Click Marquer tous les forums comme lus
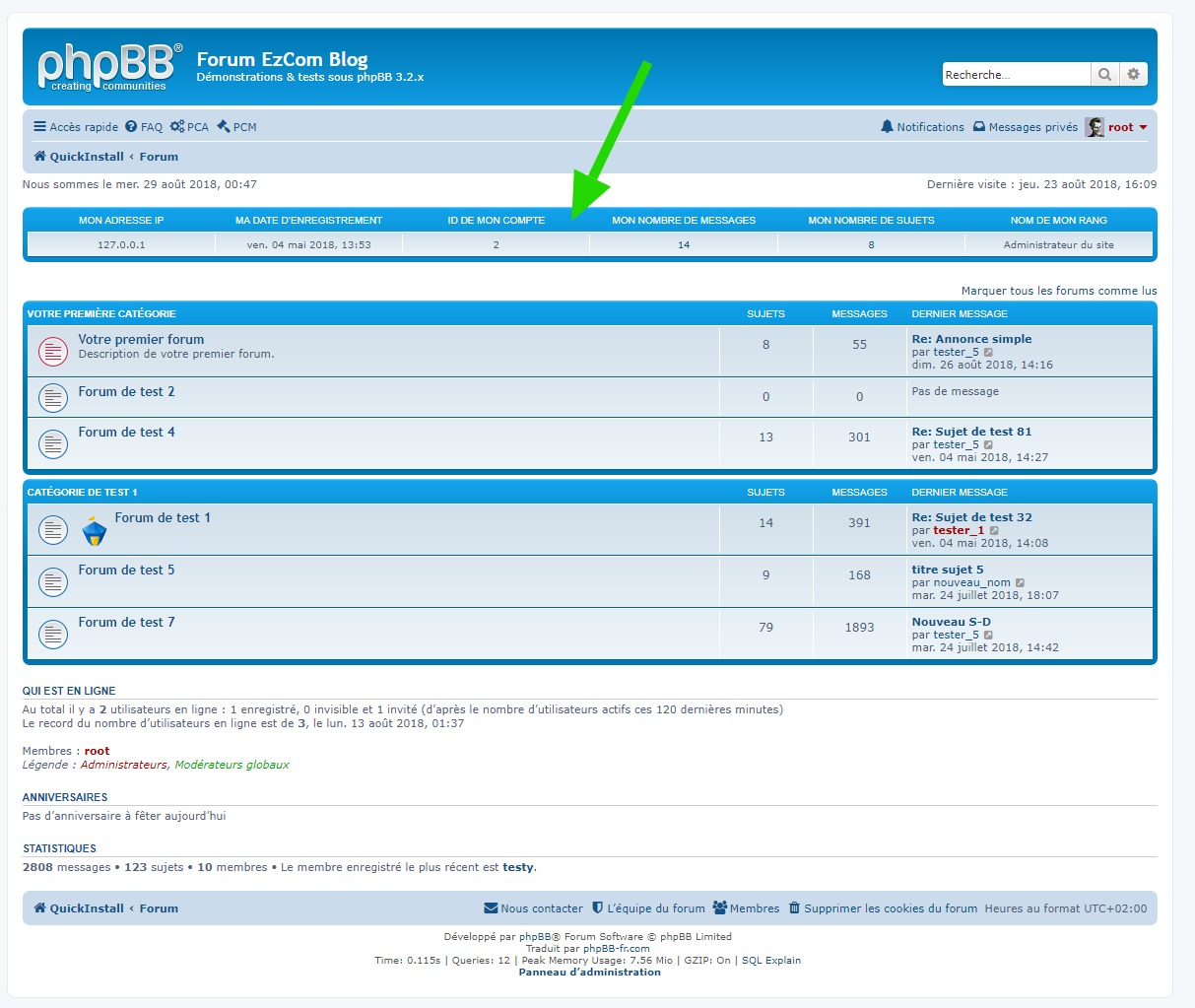The width and height of the screenshot is (1195, 1008). click(x=1059, y=291)
